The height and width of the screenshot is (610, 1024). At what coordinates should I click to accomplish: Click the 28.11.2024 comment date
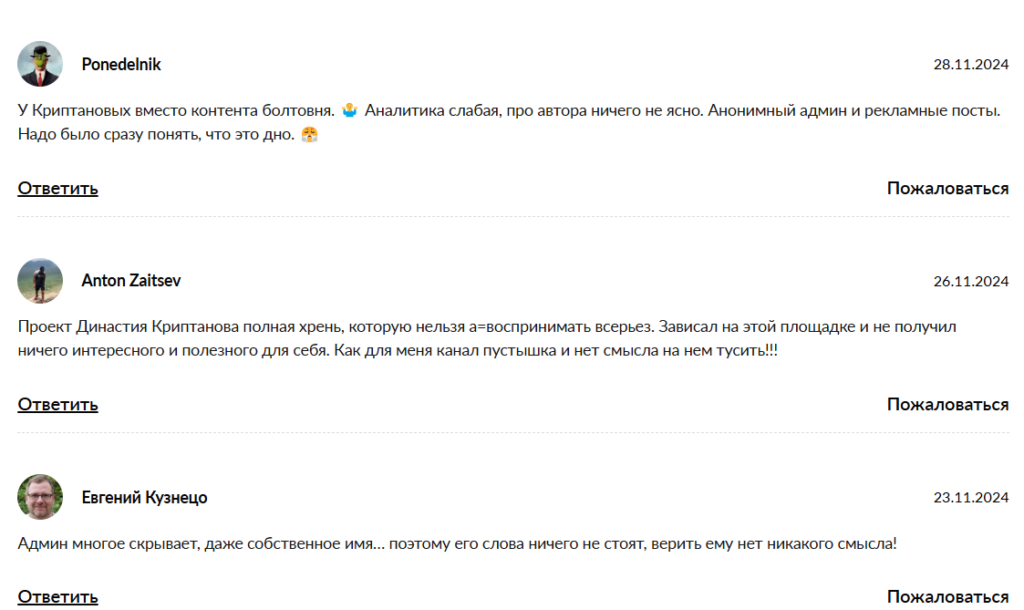970,65
